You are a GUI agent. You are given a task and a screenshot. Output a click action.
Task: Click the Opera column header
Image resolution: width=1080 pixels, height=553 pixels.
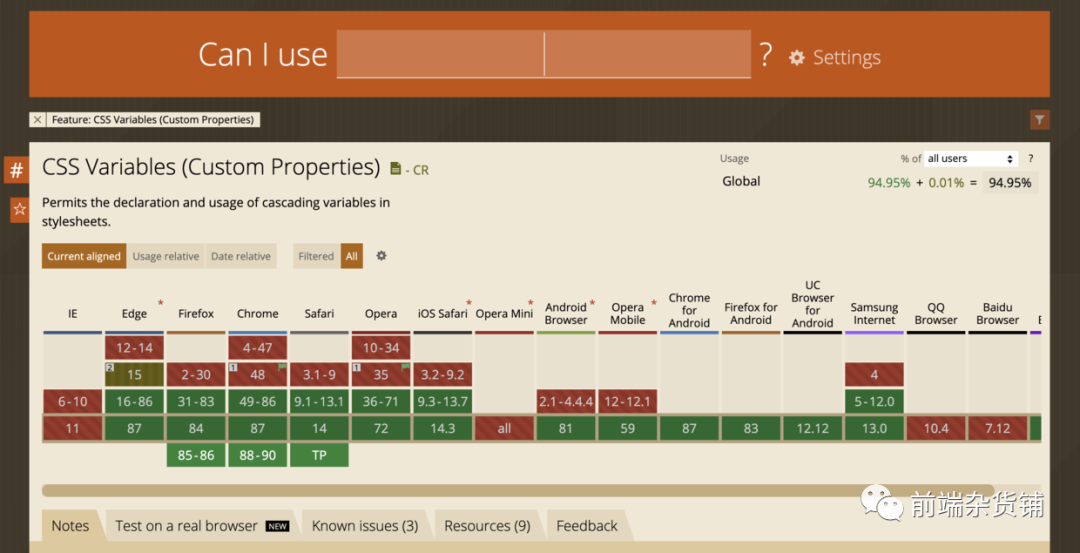point(381,313)
